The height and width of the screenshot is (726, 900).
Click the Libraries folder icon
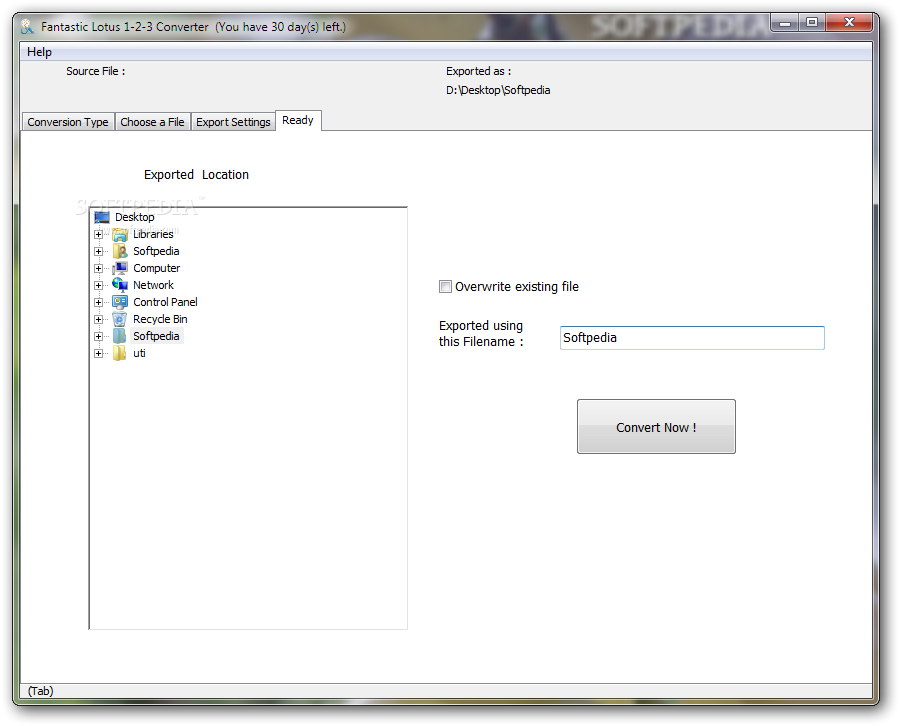[120, 235]
